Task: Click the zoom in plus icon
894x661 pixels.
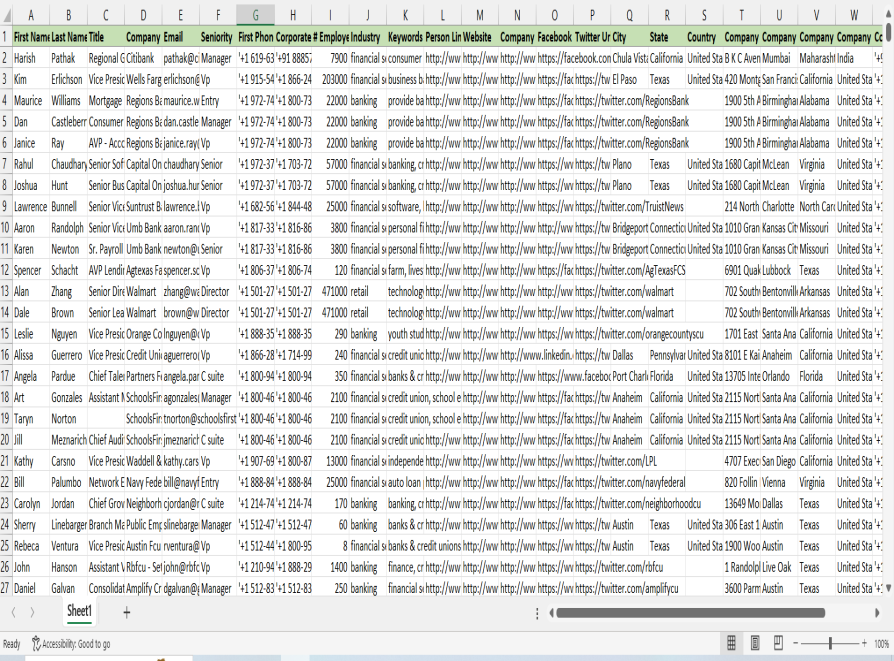Action: click(863, 643)
